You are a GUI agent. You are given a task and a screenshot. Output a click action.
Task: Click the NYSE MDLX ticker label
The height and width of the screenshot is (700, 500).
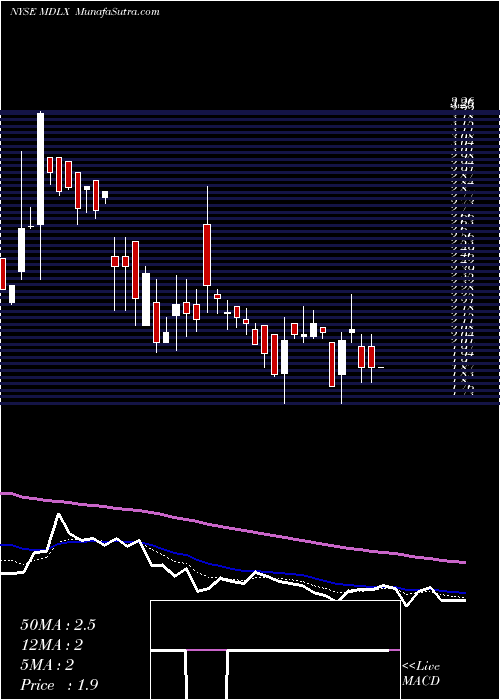(x=40, y=12)
